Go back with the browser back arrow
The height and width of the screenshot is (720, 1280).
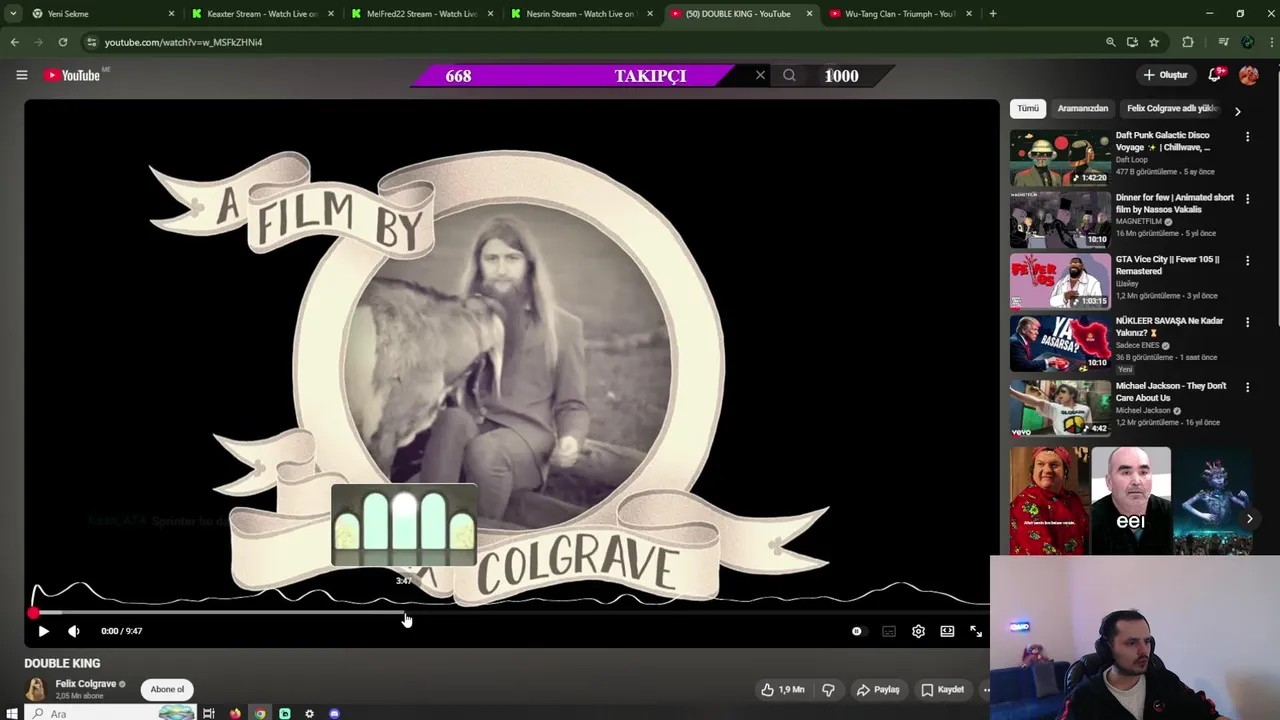click(x=14, y=42)
